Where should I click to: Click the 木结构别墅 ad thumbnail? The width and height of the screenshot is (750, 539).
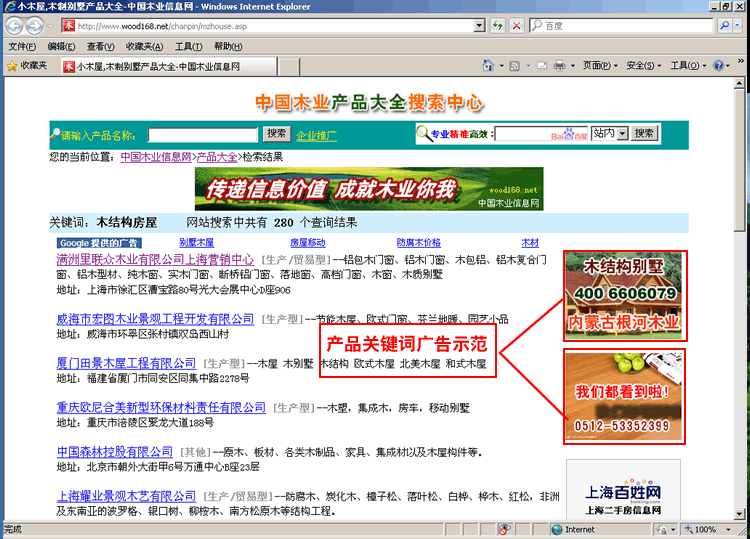(624, 295)
